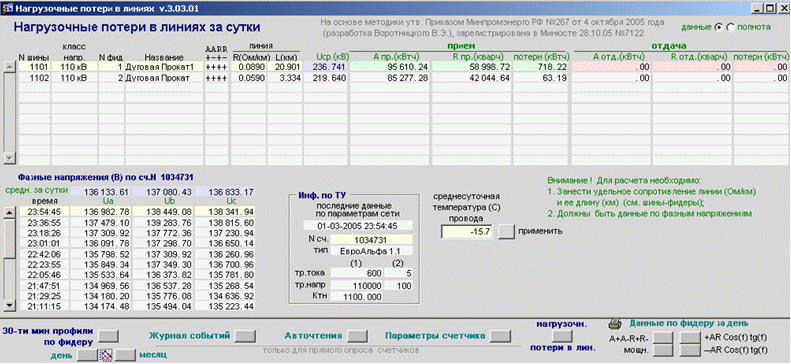Click the R(Ом/км) cell 0.0590
Image resolution: width=791 pixels, height=364 pixels.
(248, 78)
